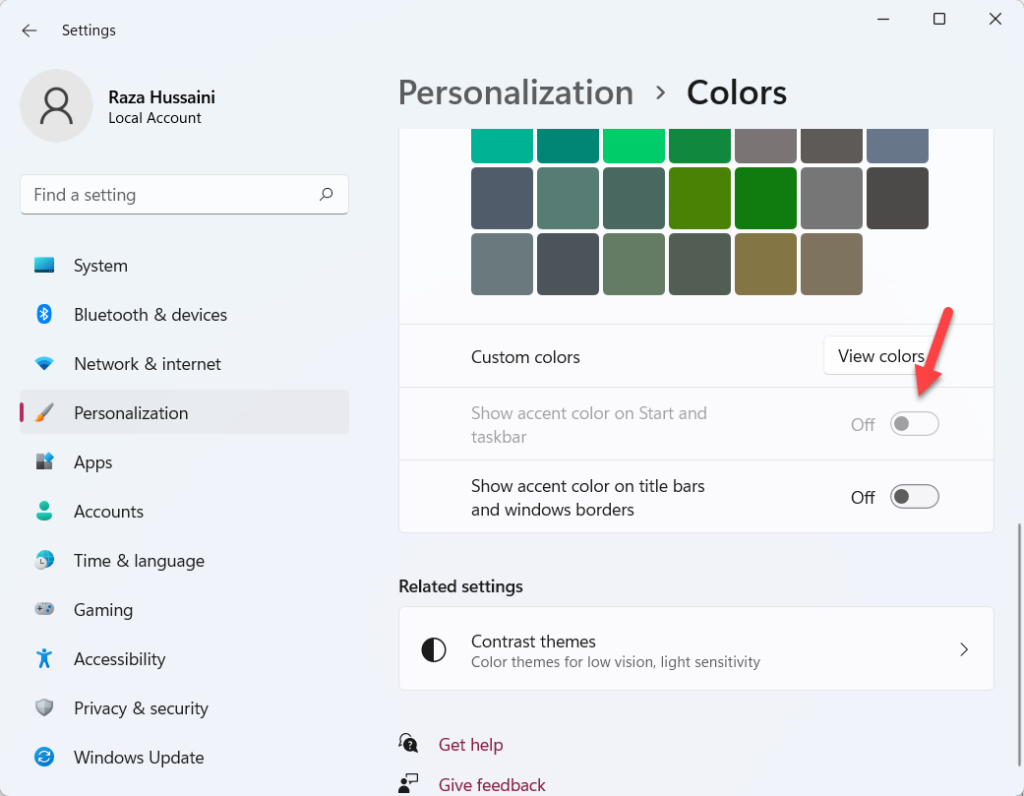Open System settings from the sidebar
The image size is (1024, 796).
click(100, 265)
